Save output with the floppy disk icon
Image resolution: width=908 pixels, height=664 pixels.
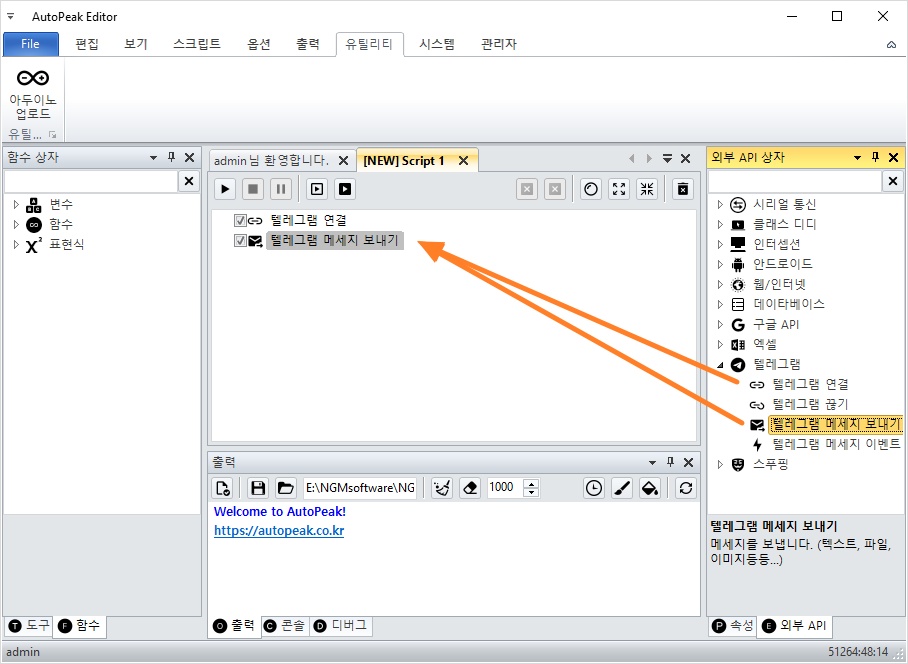258,488
